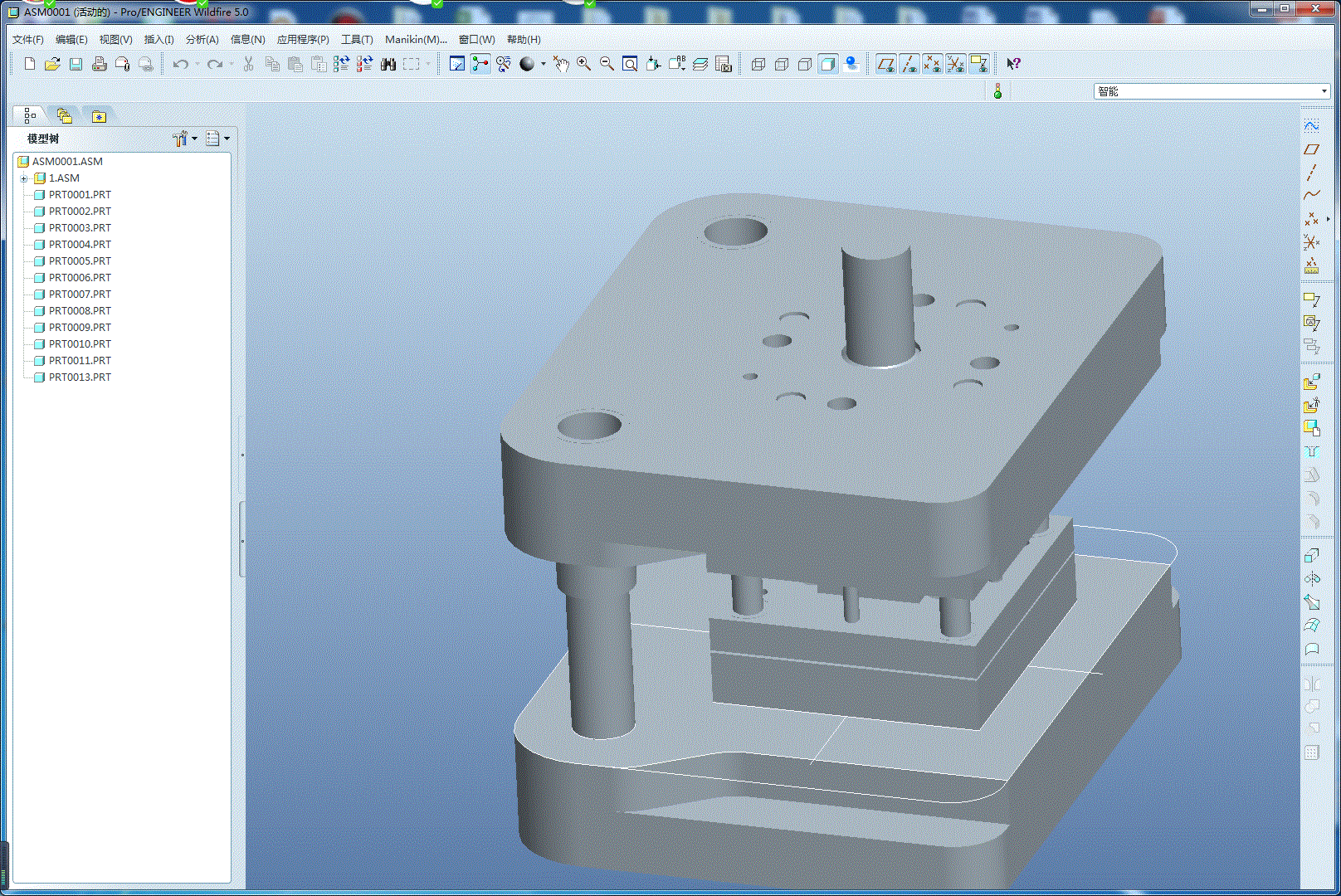Create a new file with the blank page icon

pyautogui.click(x=30, y=64)
